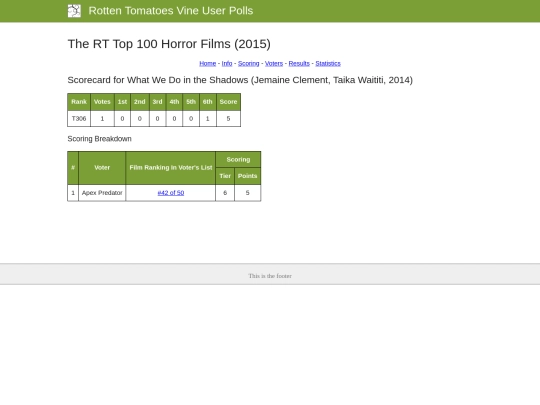Click the 'Points' column header
Image resolution: width=540 pixels, height=405 pixels.
[248, 176]
